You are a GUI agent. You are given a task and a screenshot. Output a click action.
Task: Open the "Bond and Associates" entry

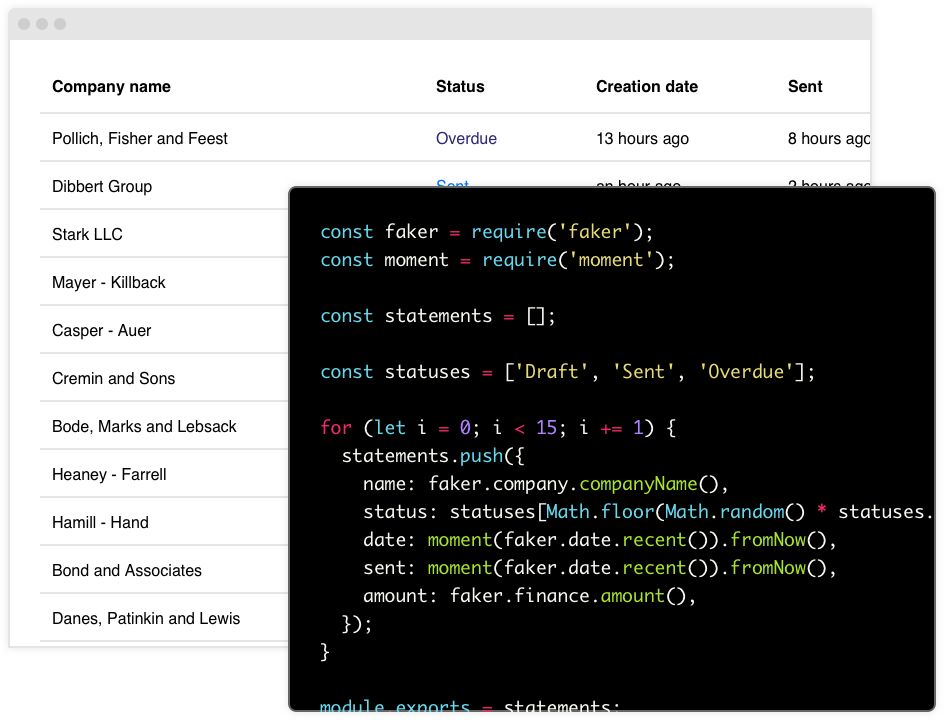(x=127, y=569)
